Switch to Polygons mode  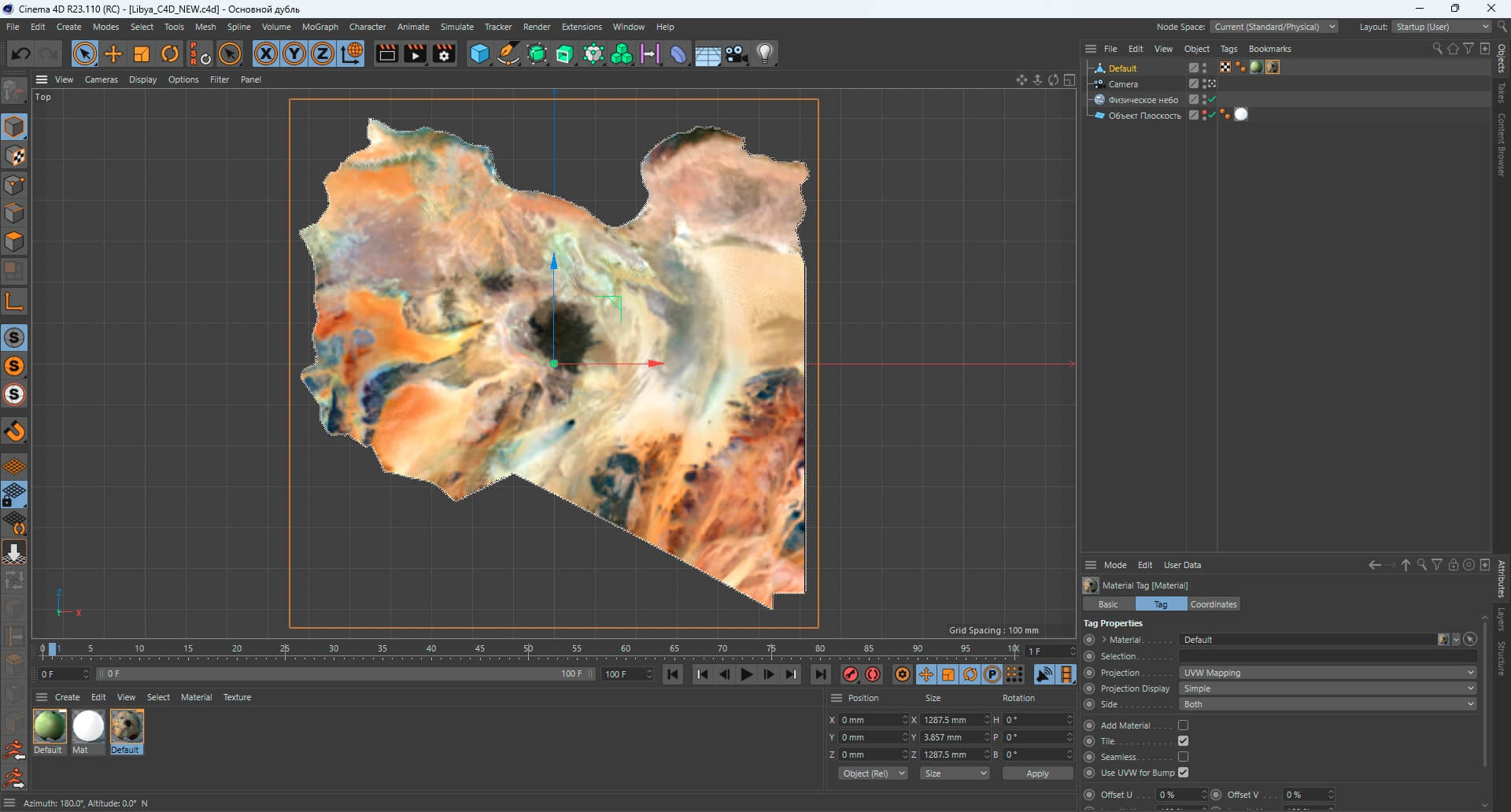[x=14, y=242]
